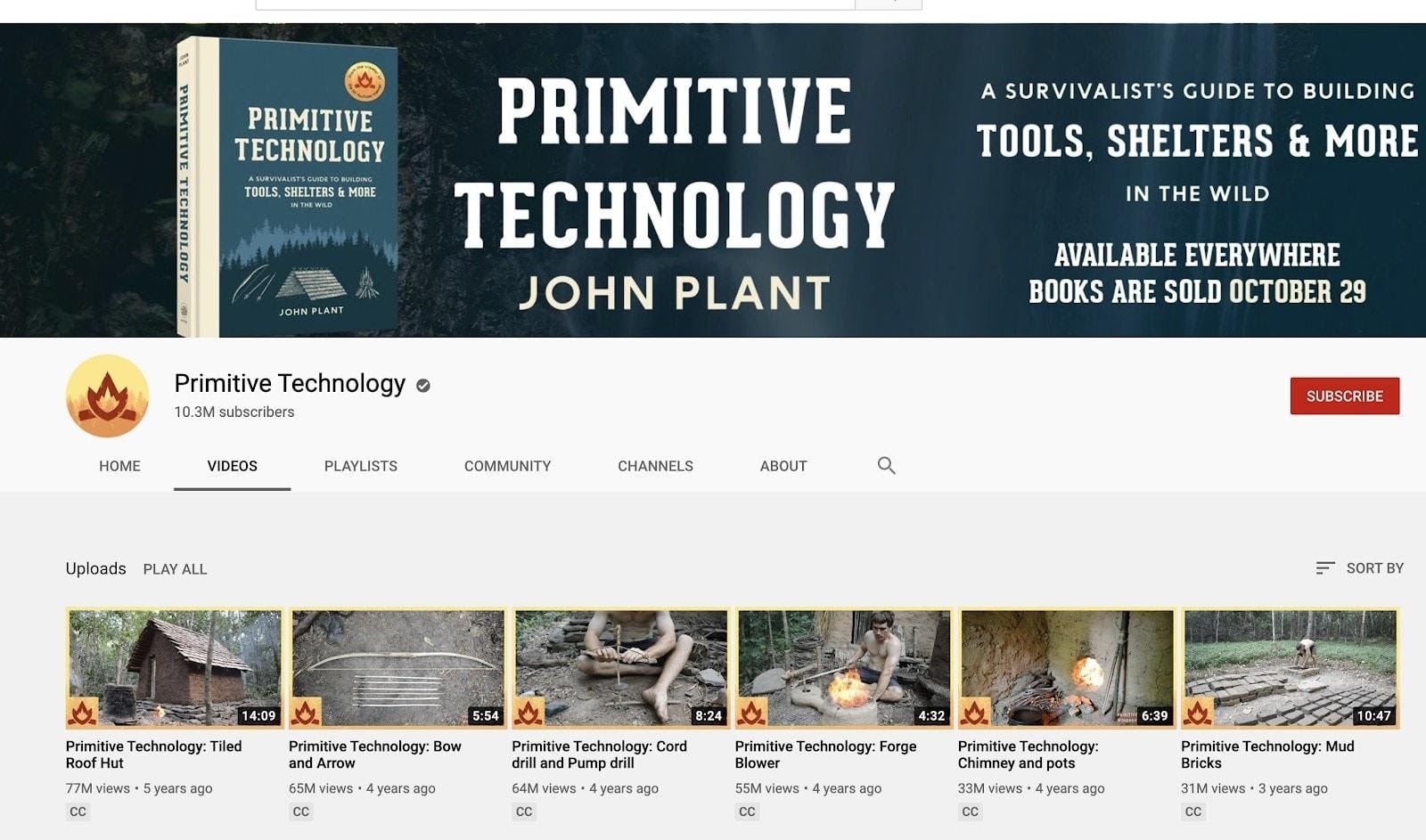Click '55M views' under Forge Blower

(x=766, y=788)
